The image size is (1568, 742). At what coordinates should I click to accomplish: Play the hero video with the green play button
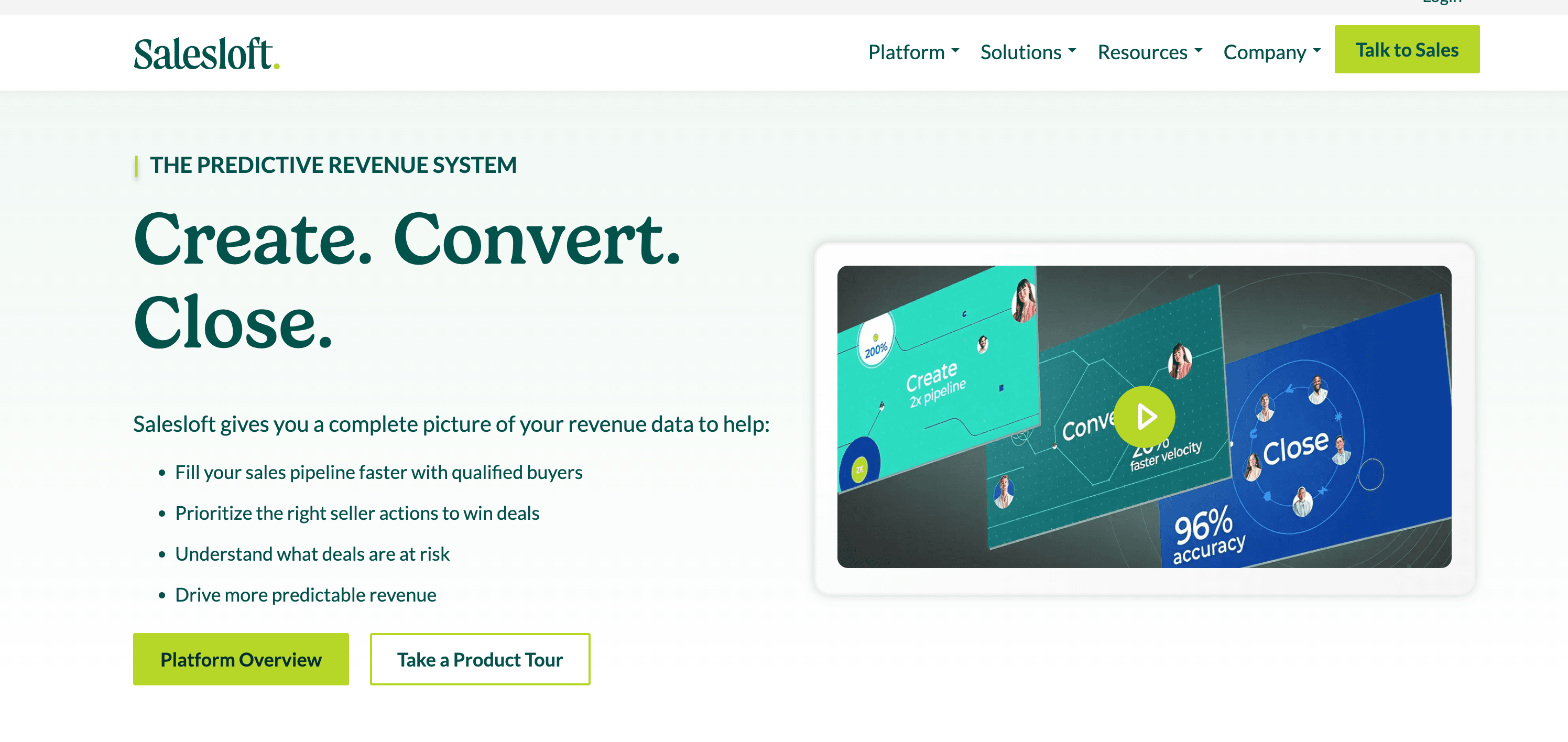click(1144, 417)
